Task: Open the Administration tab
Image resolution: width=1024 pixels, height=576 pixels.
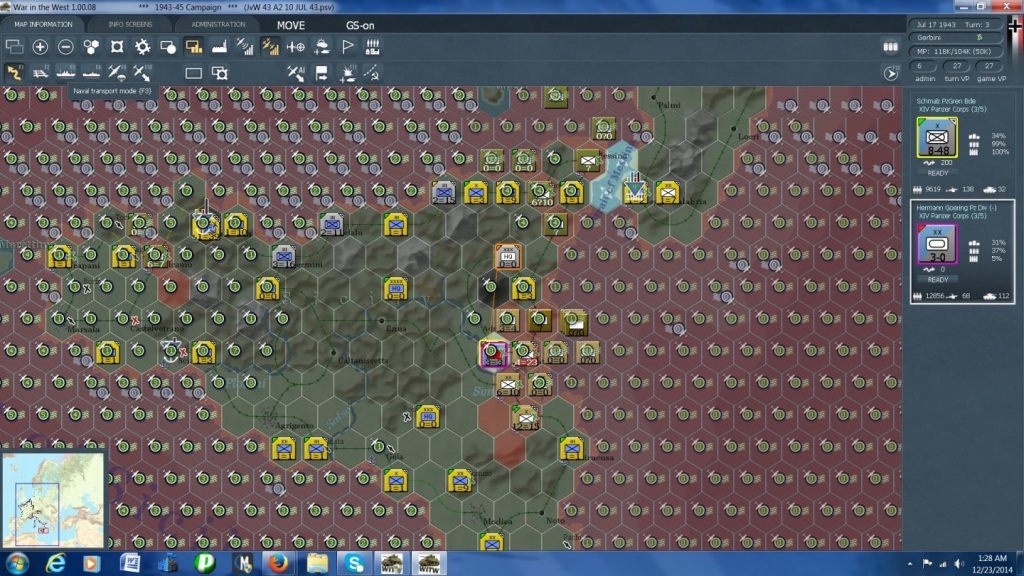Action: (218, 24)
